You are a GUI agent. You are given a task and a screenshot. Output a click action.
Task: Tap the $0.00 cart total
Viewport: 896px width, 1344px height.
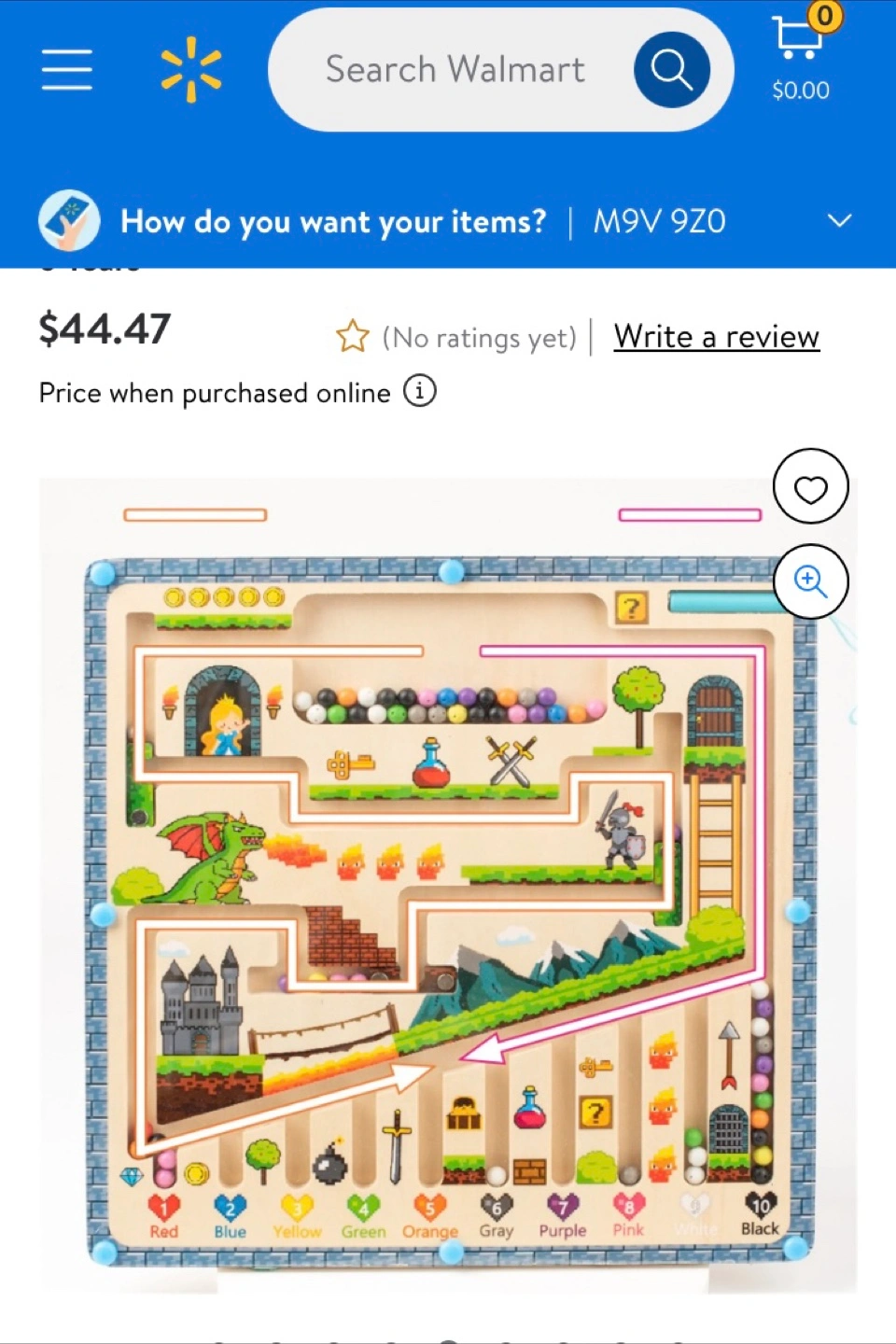point(800,91)
